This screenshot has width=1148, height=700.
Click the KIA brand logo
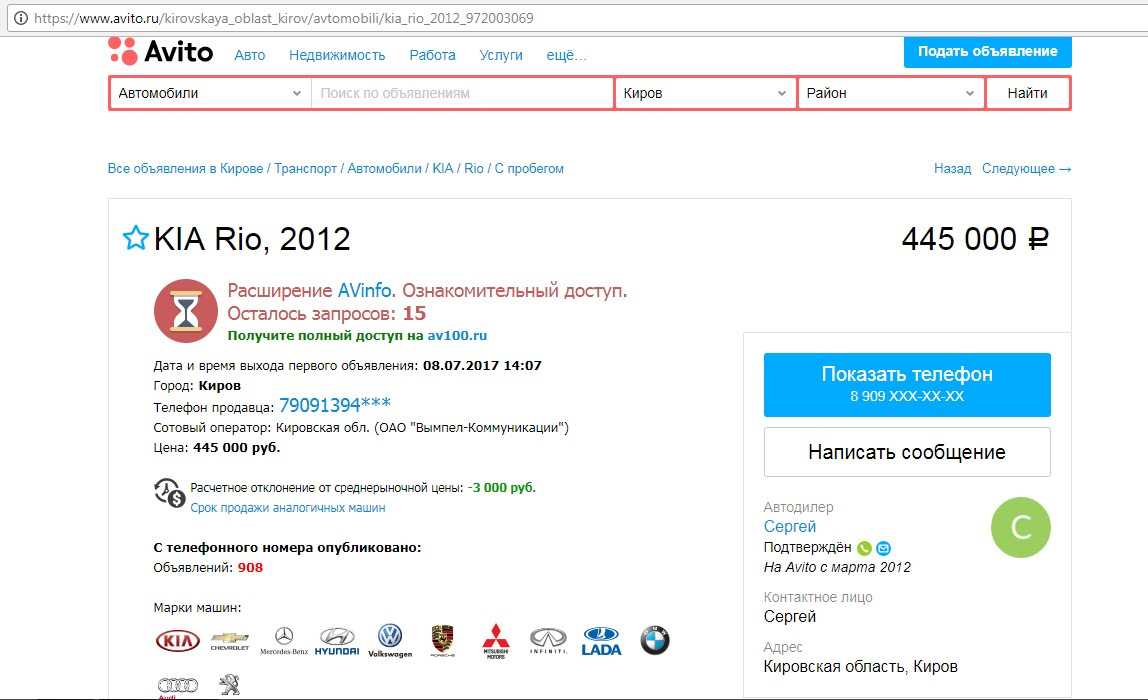(178, 641)
